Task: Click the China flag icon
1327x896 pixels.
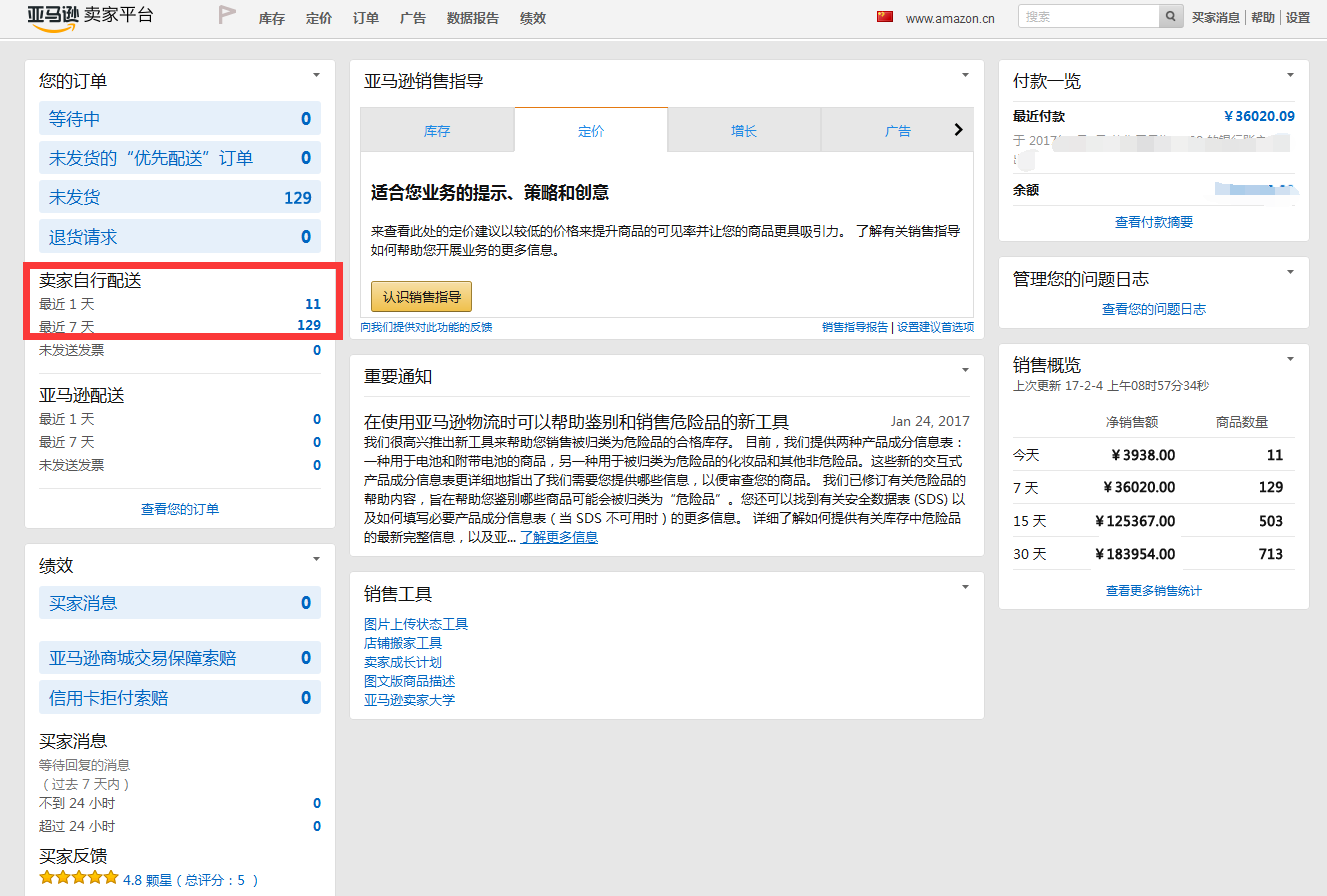Action: (884, 17)
